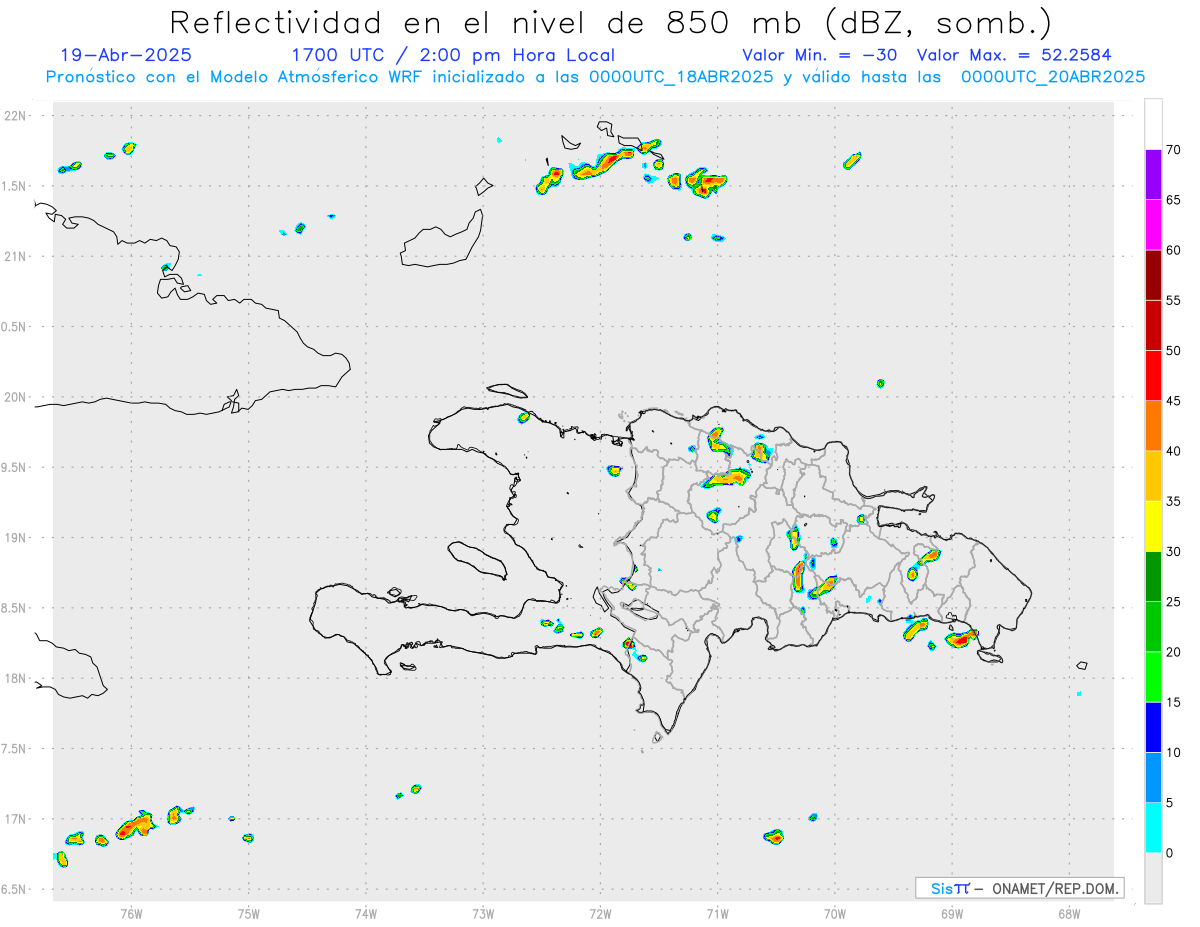Click the colorbar tick value '50'
Screen dimensions: 1200x927
pos(1173,351)
